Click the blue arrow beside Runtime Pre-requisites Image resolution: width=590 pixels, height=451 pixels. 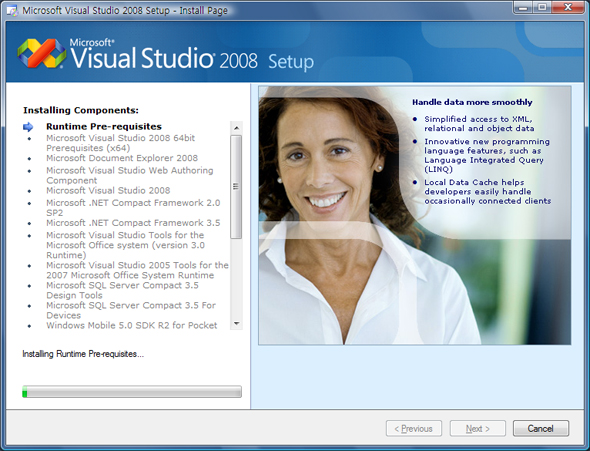coord(28,127)
